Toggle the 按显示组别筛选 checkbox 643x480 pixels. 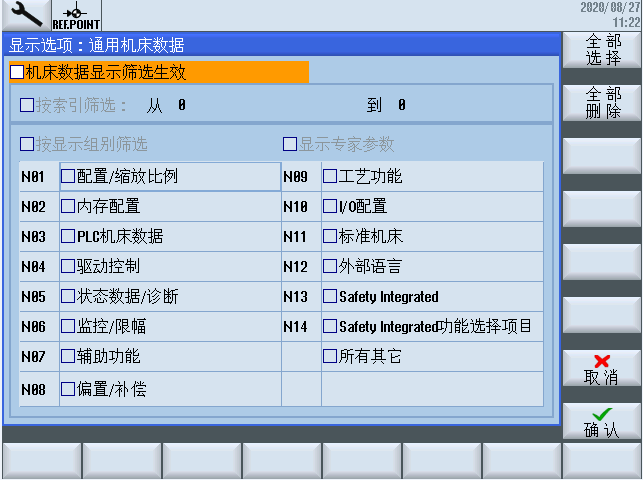(x=27, y=144)
